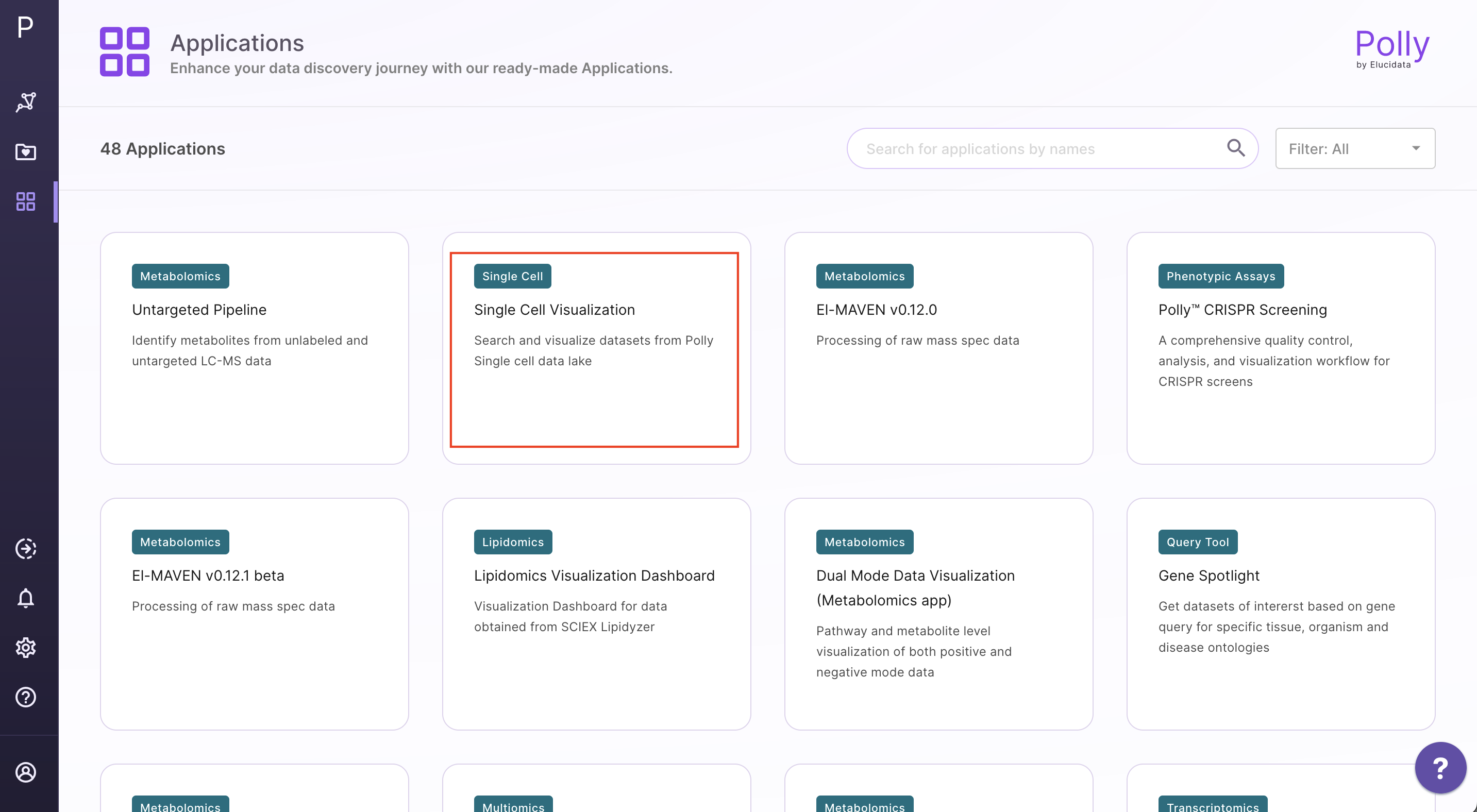Open the Polly CRISPR Screening card
The height and width of the screenshot is (812, 1477).
1281,348
